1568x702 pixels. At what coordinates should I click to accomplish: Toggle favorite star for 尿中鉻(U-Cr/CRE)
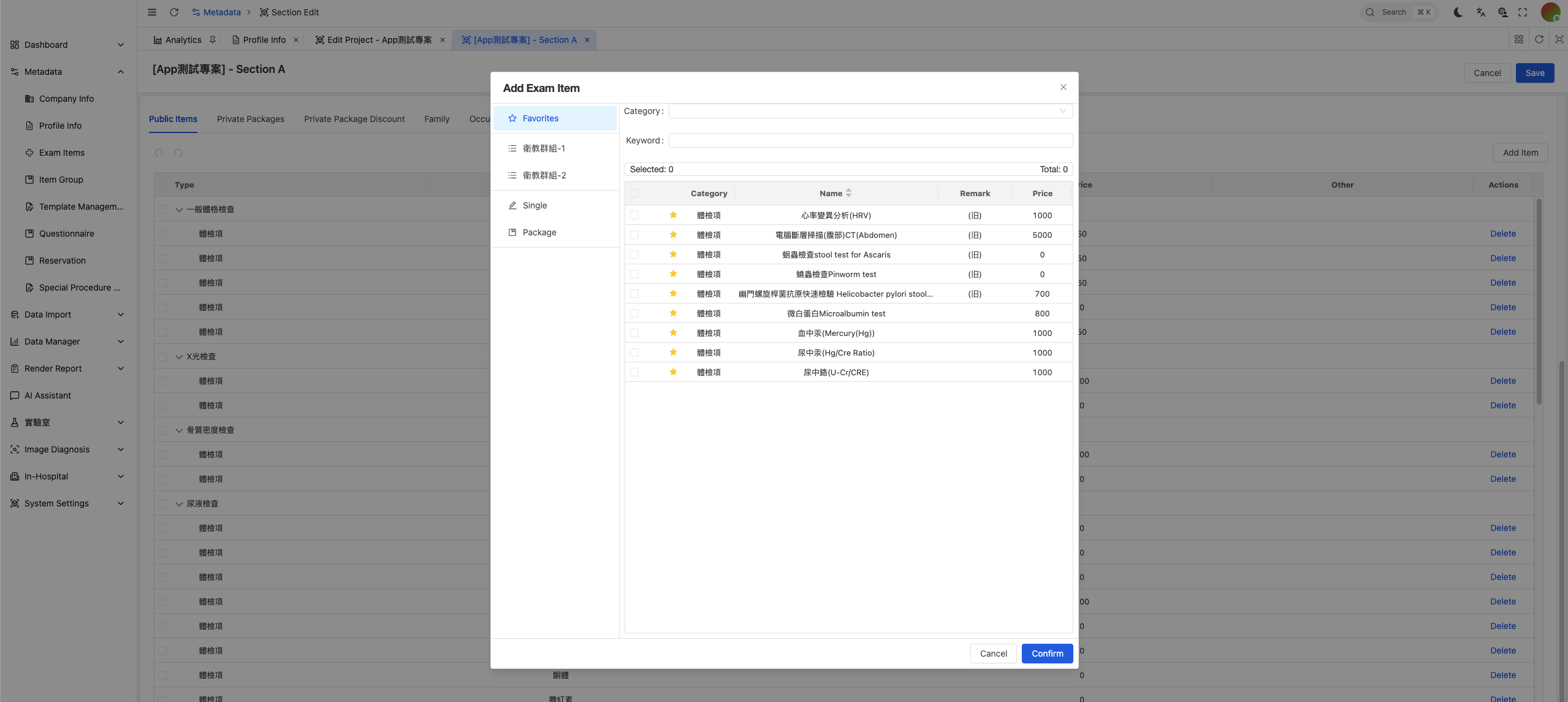[x=673, y=372]
